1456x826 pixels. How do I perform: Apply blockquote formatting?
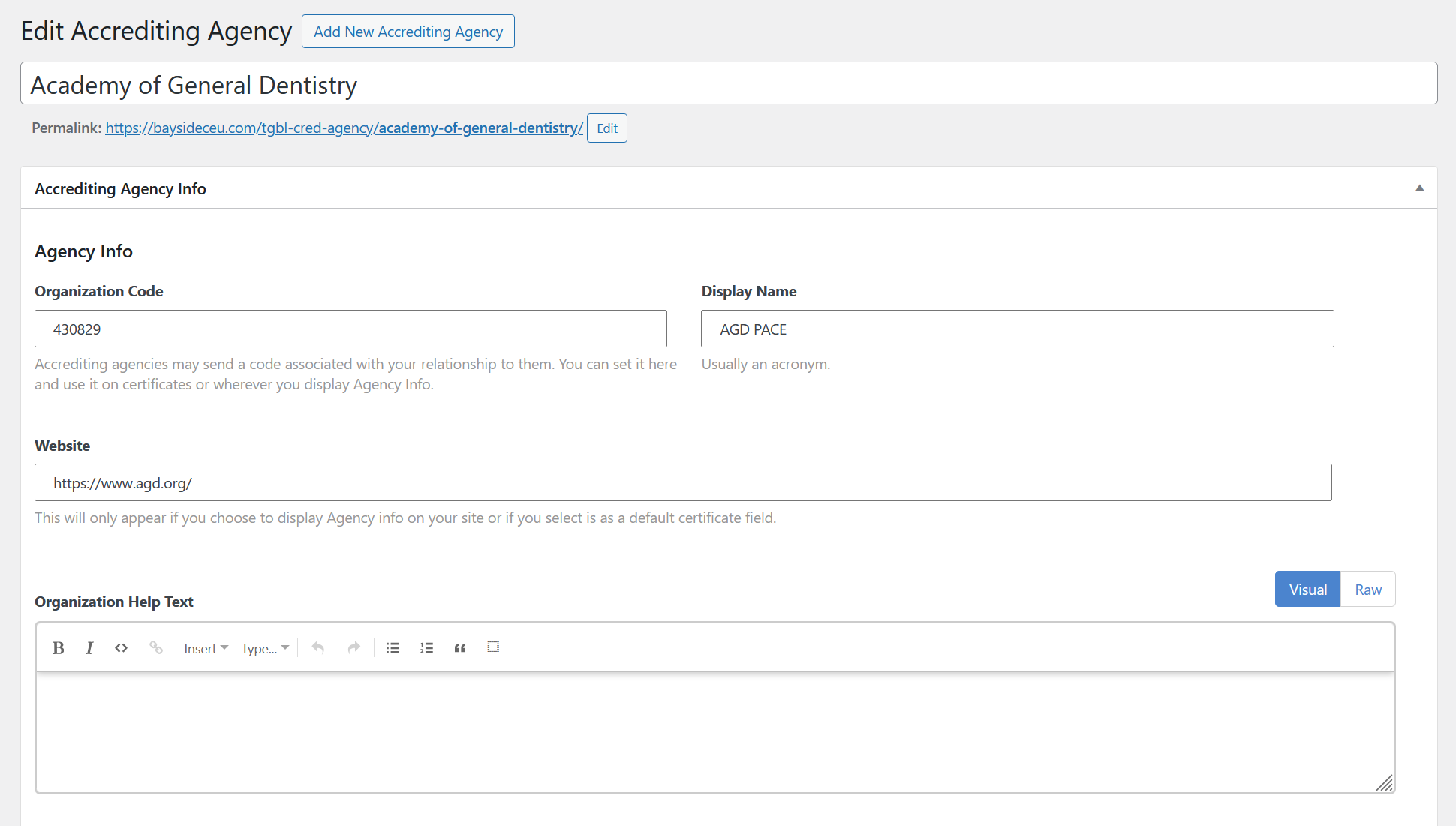coord(459,648)
